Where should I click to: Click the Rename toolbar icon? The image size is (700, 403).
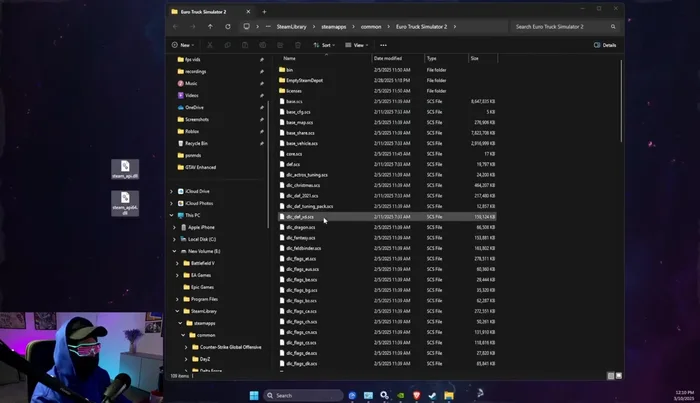262,45
